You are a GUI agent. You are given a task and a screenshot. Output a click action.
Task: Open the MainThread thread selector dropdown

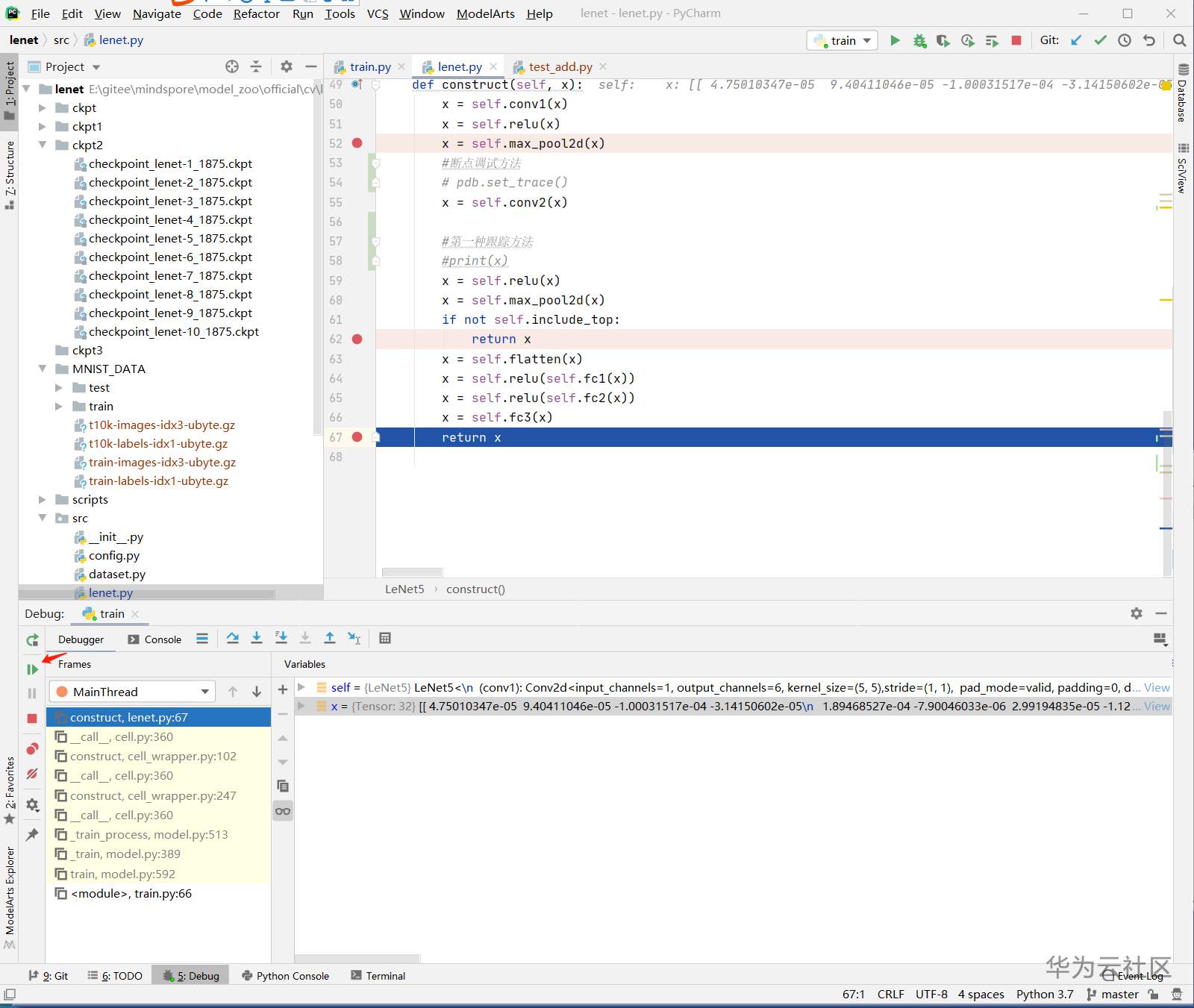coord(132,692)
